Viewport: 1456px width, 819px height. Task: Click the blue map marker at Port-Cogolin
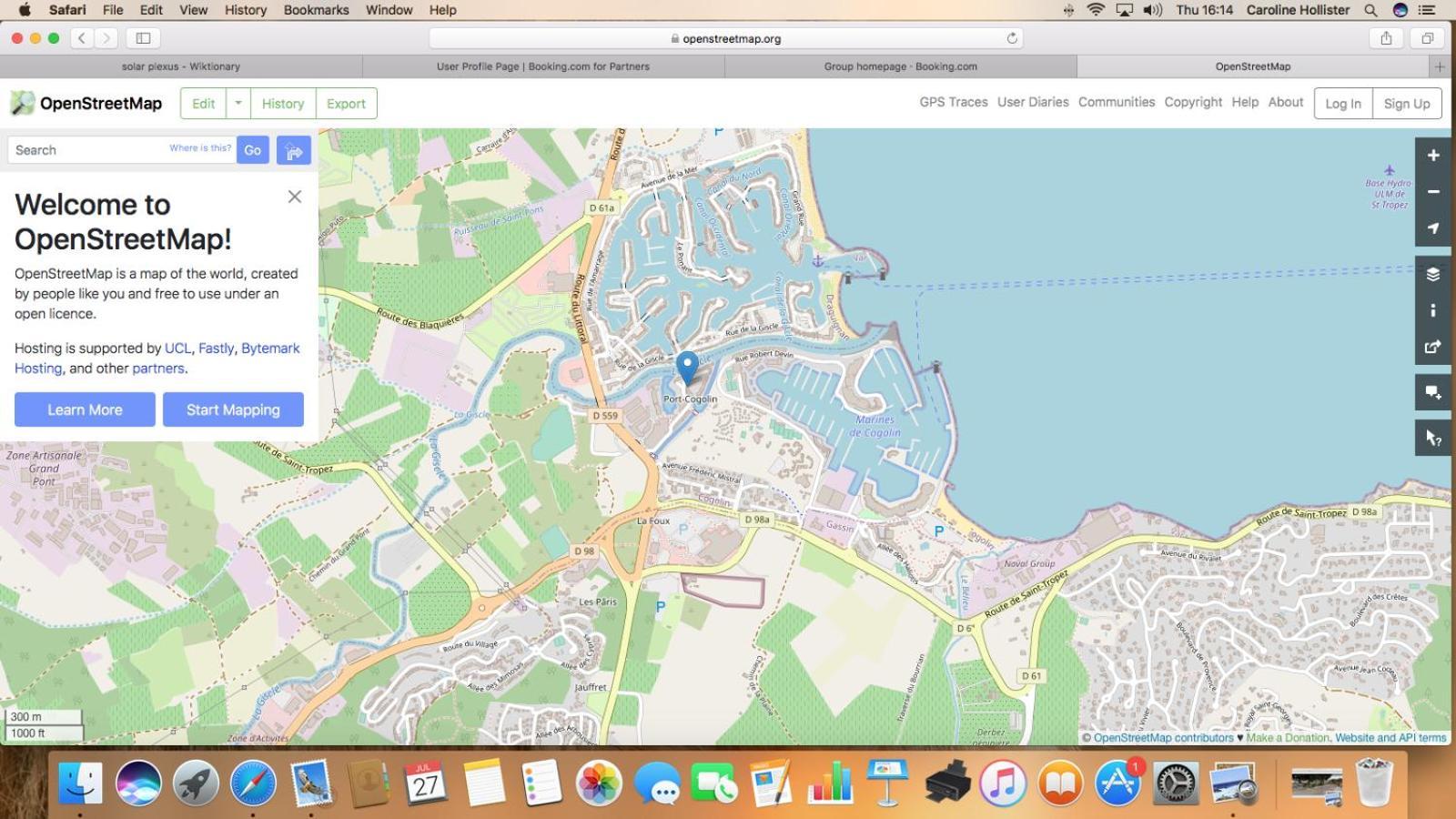pos(688,368)
